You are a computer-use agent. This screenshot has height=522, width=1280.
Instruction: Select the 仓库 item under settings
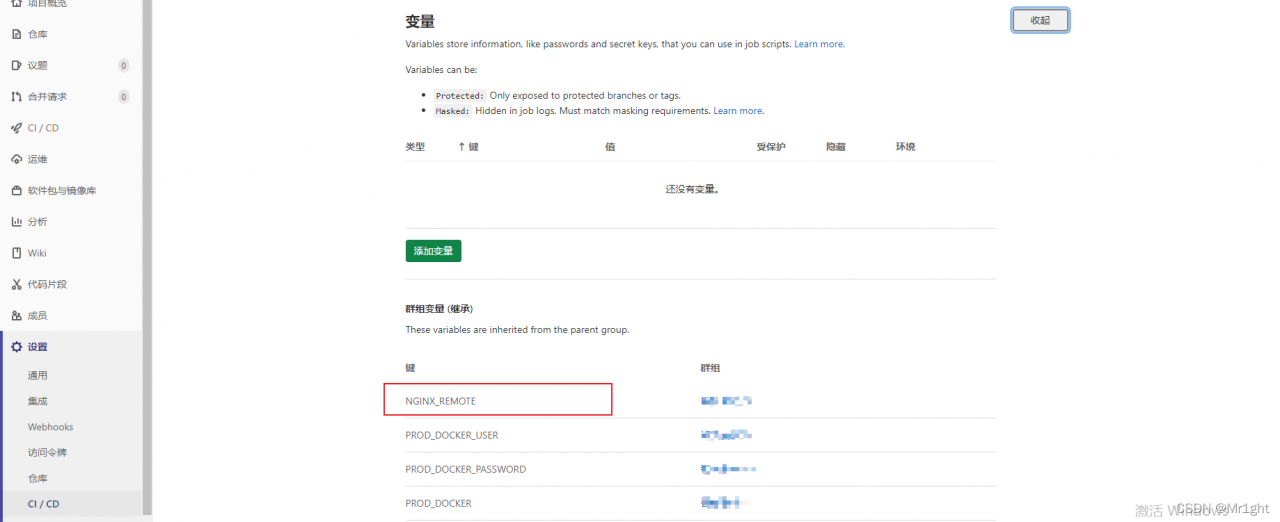[37, 478]
